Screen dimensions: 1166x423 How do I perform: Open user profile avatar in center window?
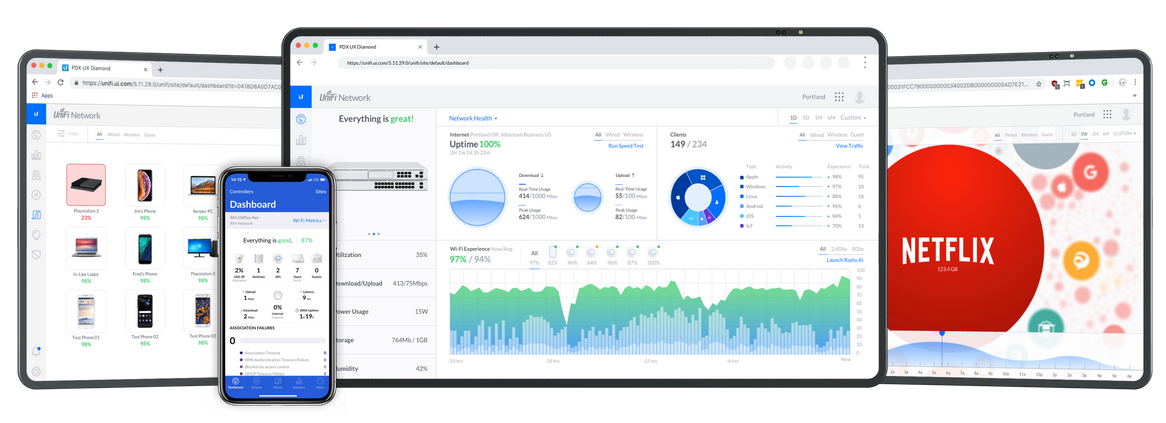pos(860,97)
